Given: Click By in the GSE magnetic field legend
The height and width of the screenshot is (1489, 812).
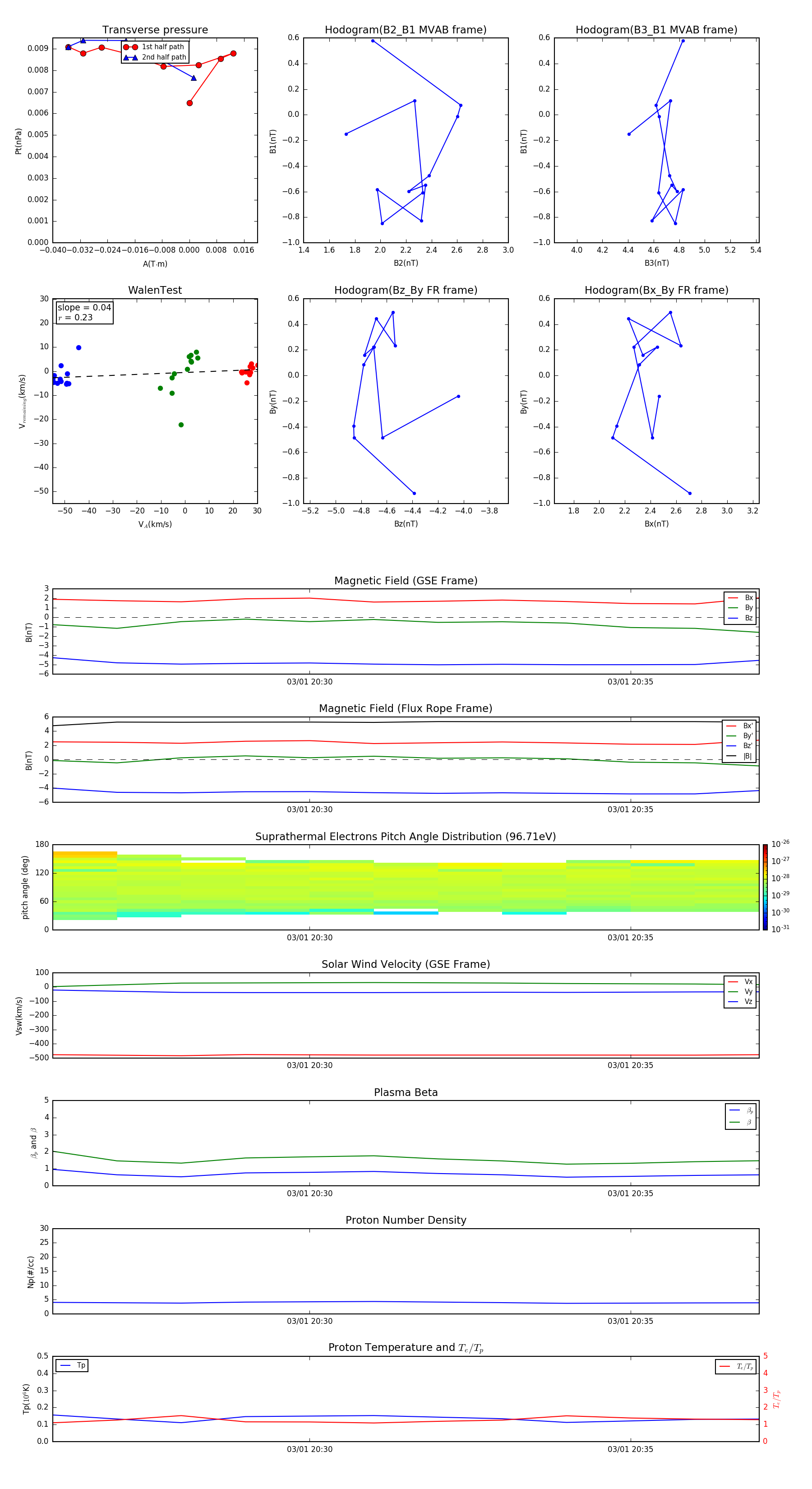Looking at the screenshot, I should [740, 608].
